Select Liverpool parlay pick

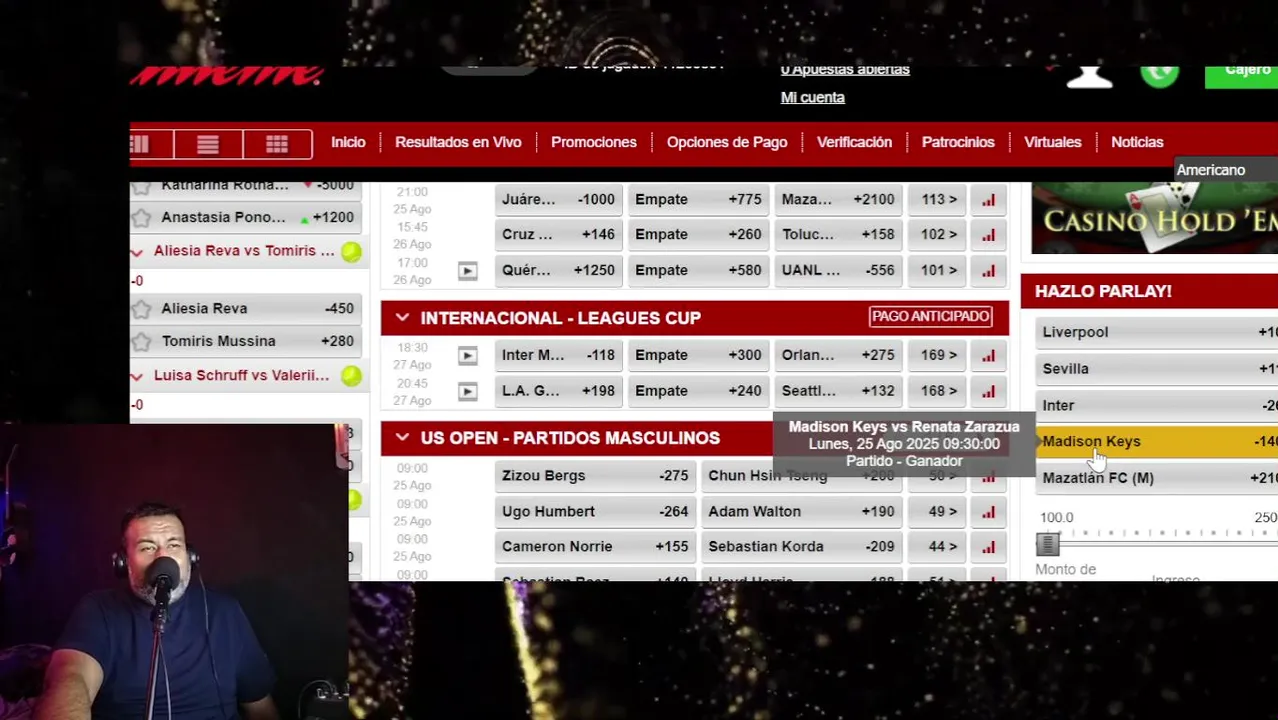tap(1157, 333)
